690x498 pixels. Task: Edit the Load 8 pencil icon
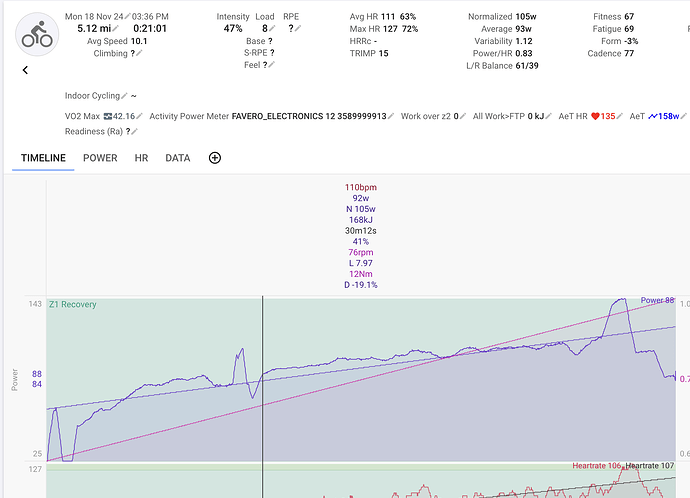(272, 29)
